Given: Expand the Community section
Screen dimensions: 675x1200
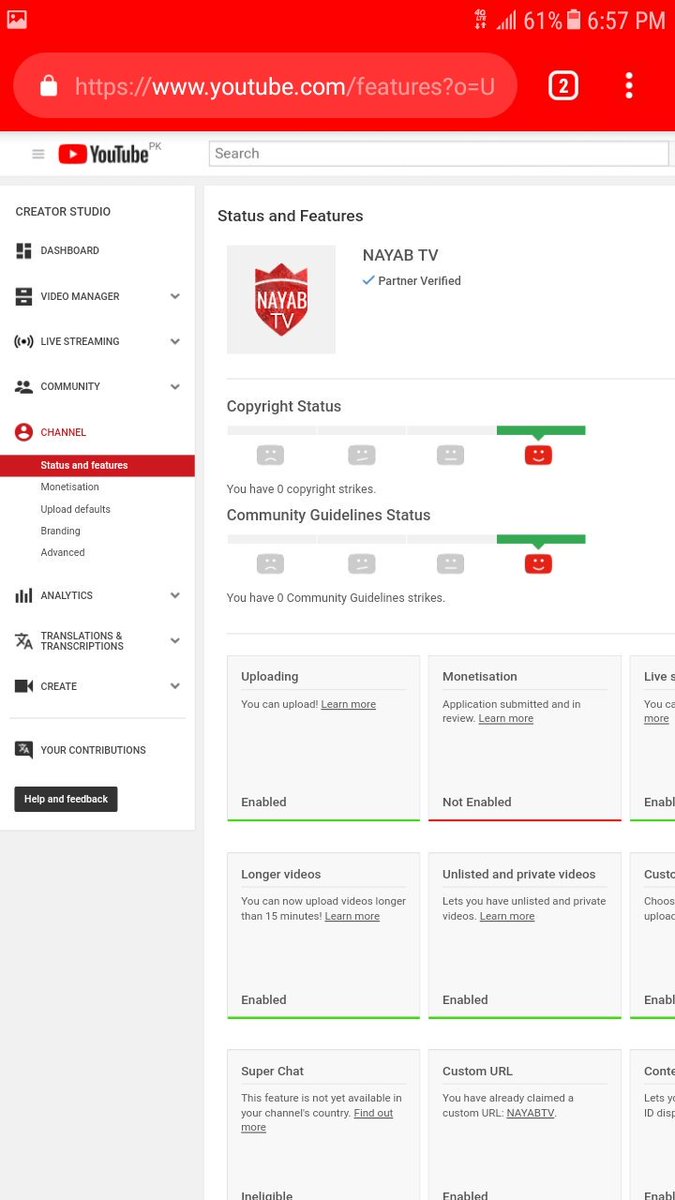Looking at the screenshot, I should (175, 387).
